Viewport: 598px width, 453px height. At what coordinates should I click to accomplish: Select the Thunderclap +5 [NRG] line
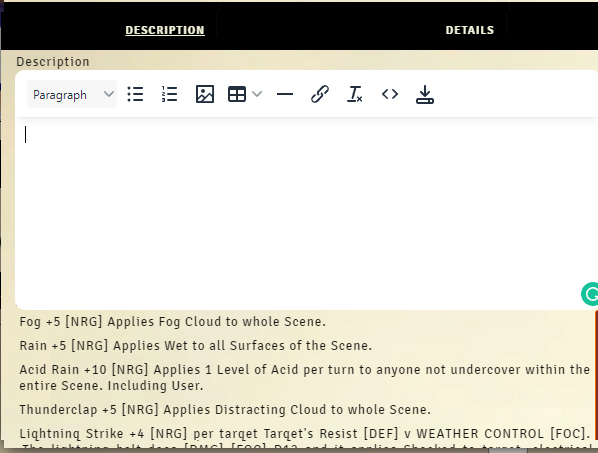pyautogui.click(x=225, y=410)
